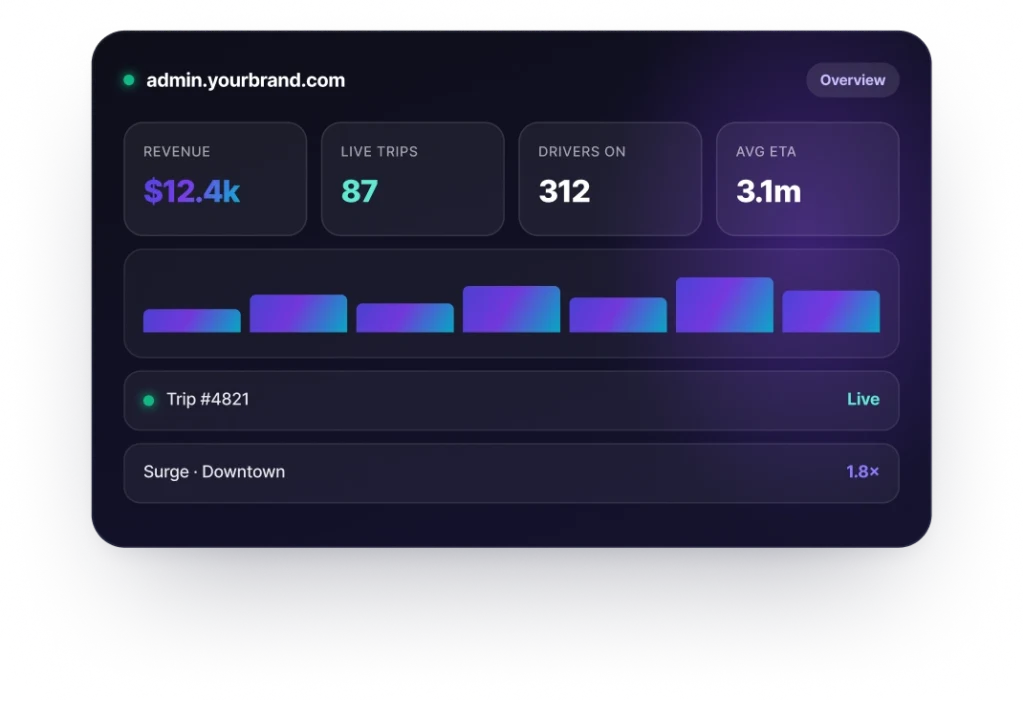This screenshot has height=701, width=1024.
Task: Click the 312 drivers value
Action: coord(564,191)
